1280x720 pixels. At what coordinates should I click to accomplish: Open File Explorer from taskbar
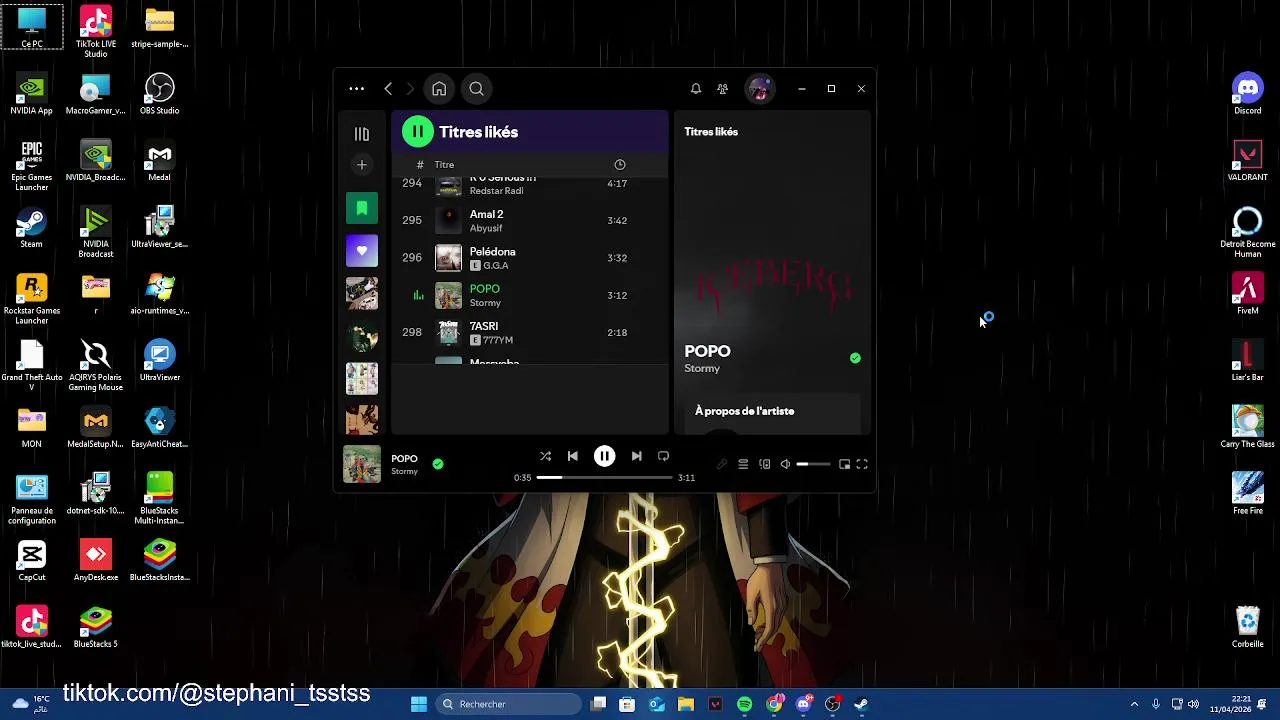tap(686, 704)
